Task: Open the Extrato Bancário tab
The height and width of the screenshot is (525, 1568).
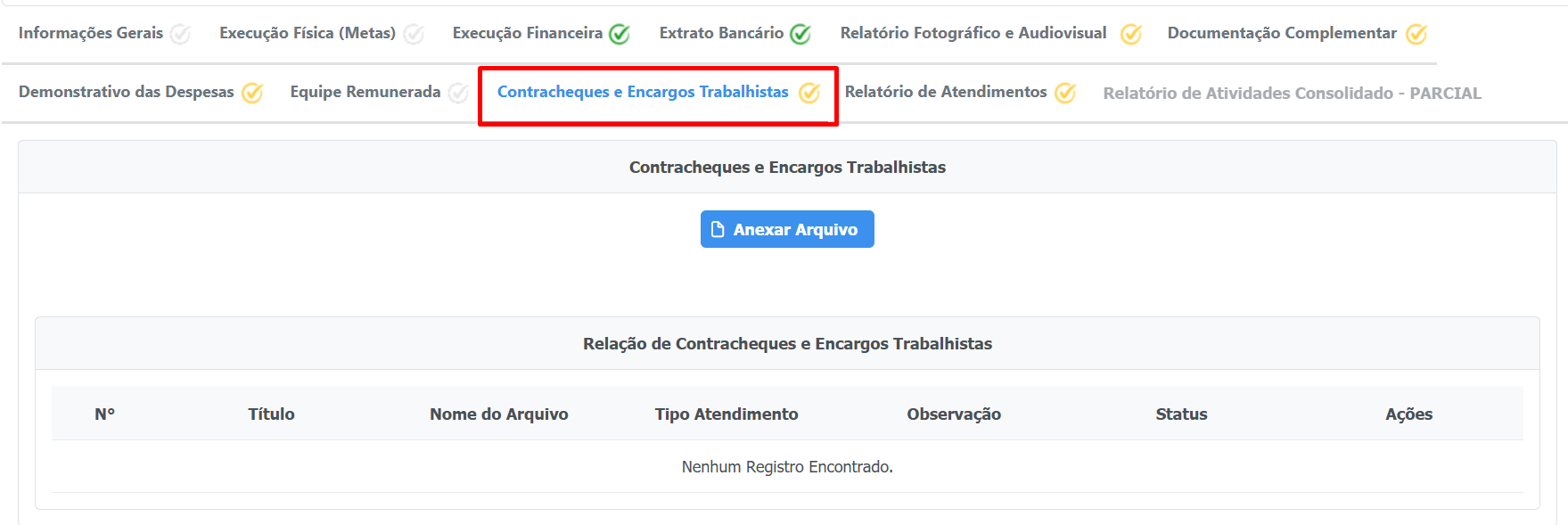Action: (721, 33)
